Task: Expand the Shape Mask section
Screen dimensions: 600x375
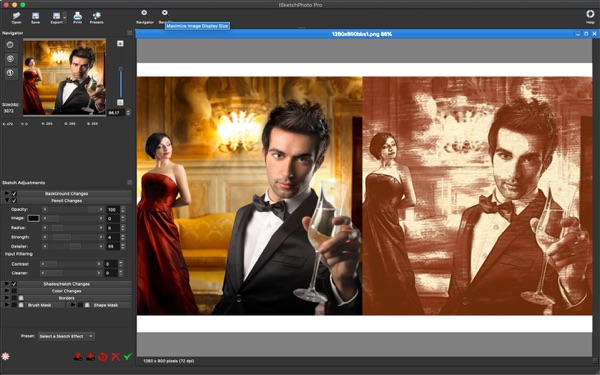Action: (x=73, y=305)
